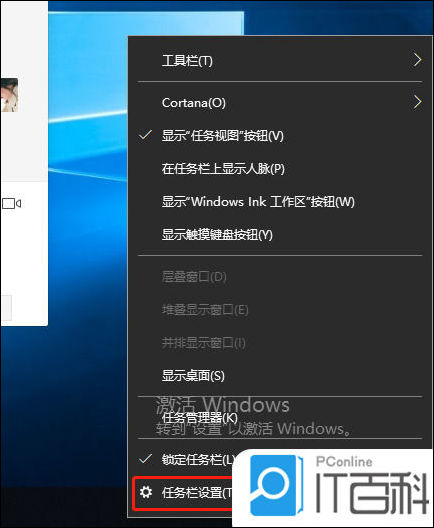Screen dimensions: 434x528
Task: Select 显示桌面(S) from the menu
Action: pos(280,375)
